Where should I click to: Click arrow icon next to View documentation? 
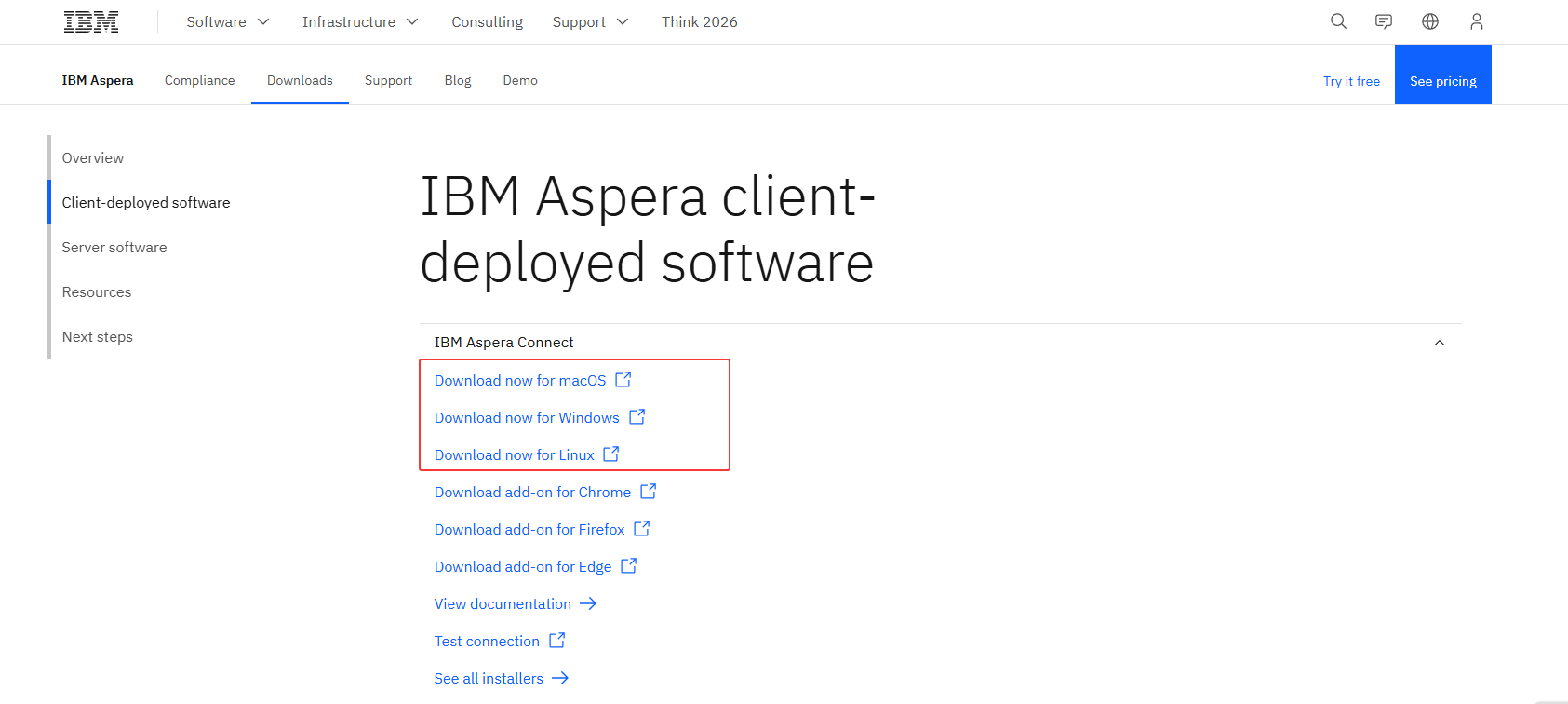coord(588,603)
